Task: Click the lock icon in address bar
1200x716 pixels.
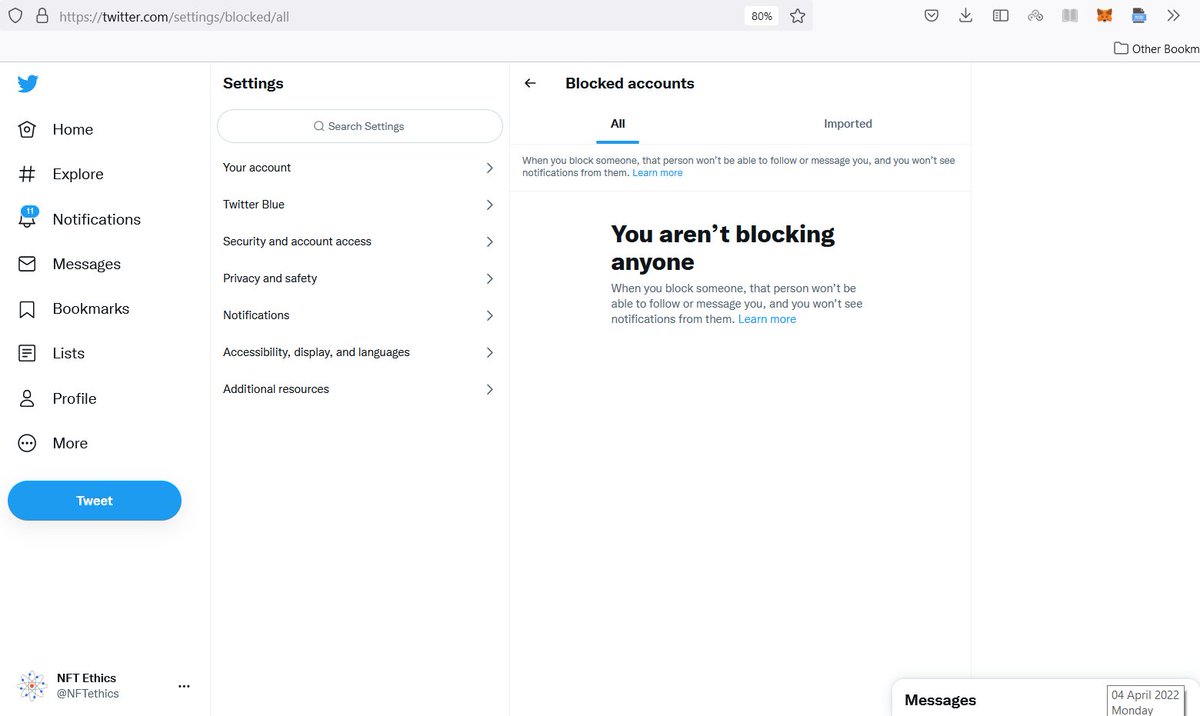Action: (x=41, y=16)
